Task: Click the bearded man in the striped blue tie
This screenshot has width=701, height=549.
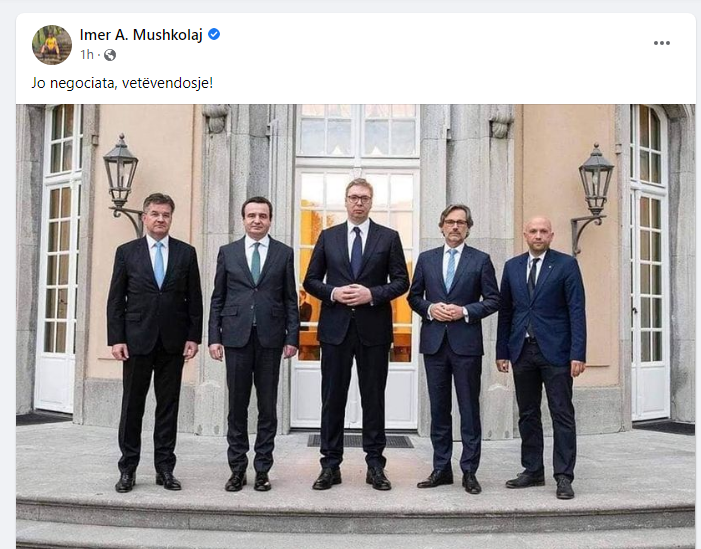Action: [453, 349]
